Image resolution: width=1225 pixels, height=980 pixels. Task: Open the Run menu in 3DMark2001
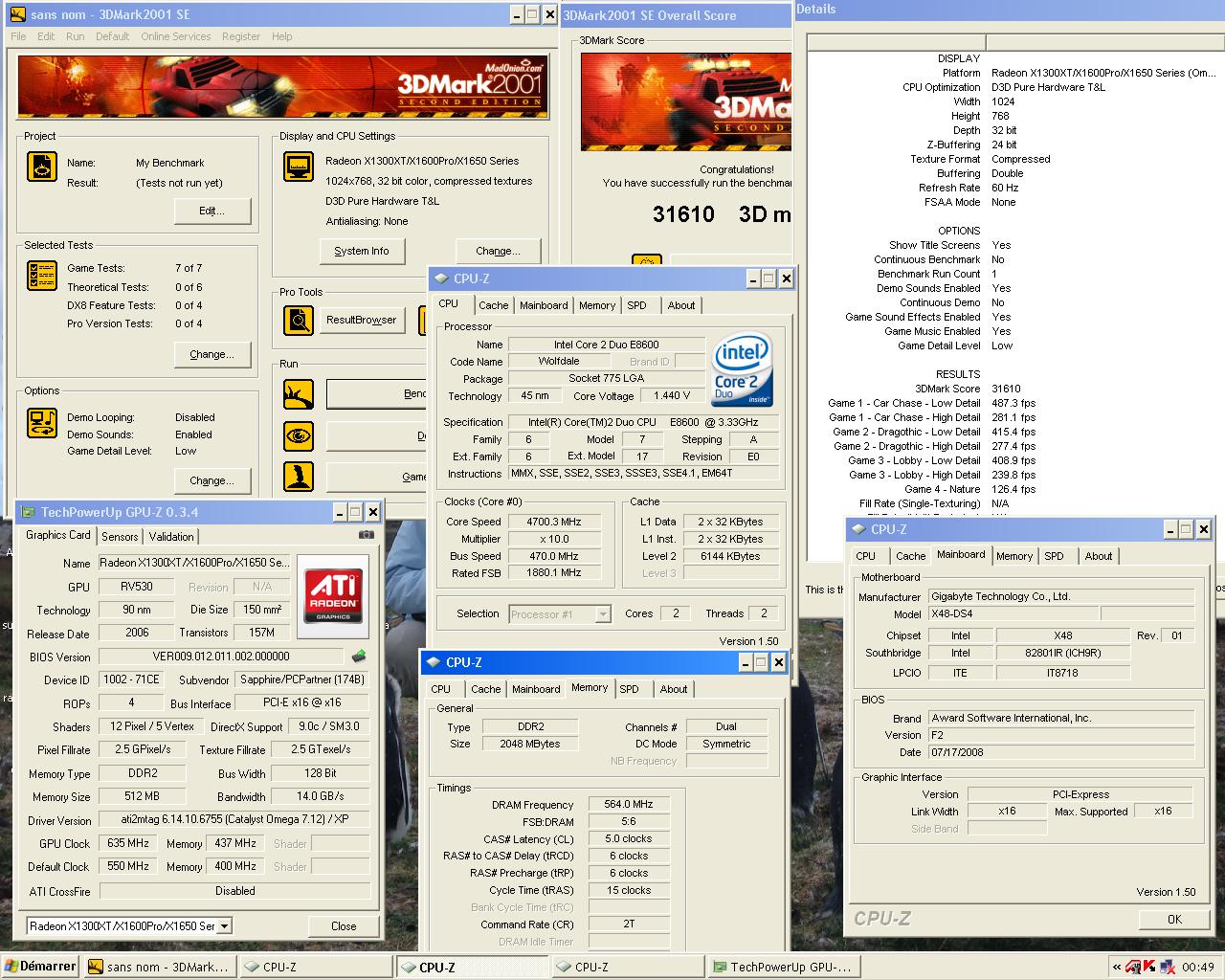[x=76, y=36]
